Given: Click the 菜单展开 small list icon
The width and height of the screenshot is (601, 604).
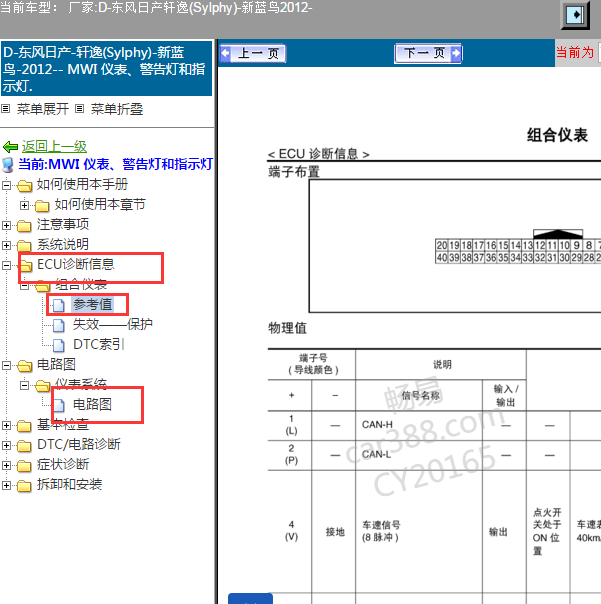Looking at the screenshot, I should [5, 109].
